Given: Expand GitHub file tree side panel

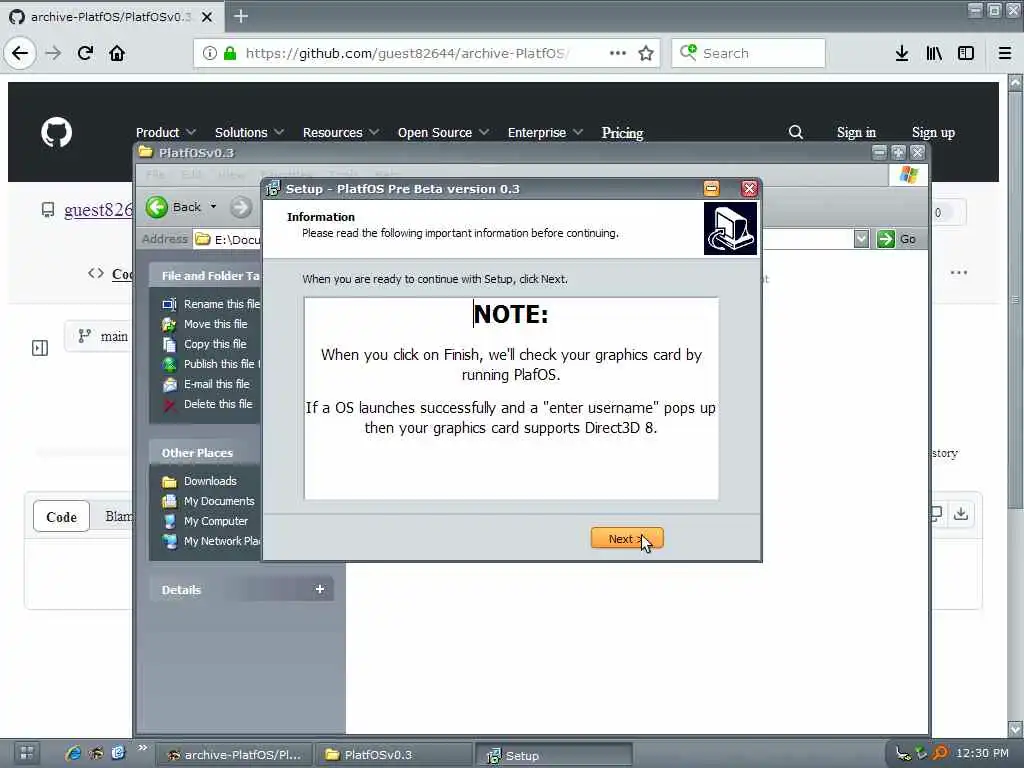Looking at the screenshot, I should [40, 348].
